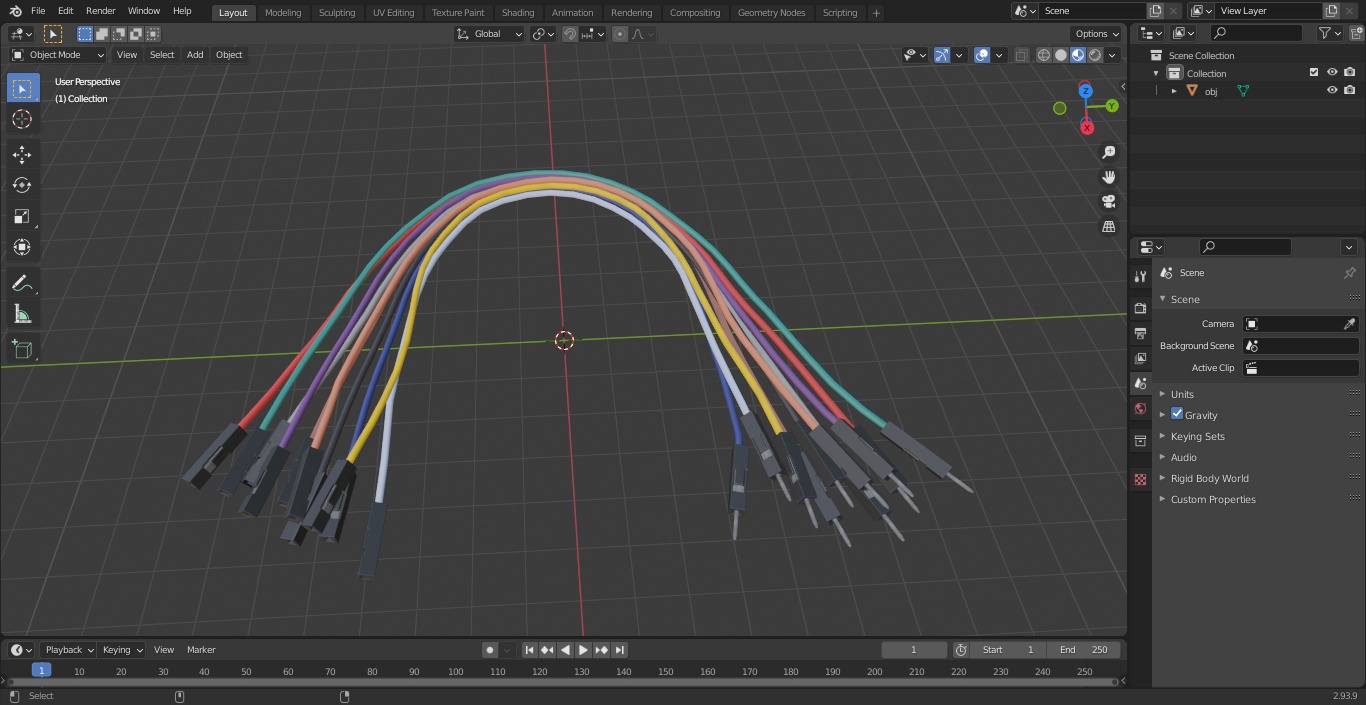This screenshot has height=705, width=1366.
Task: Select the Cursor tool
Action: 22,119
